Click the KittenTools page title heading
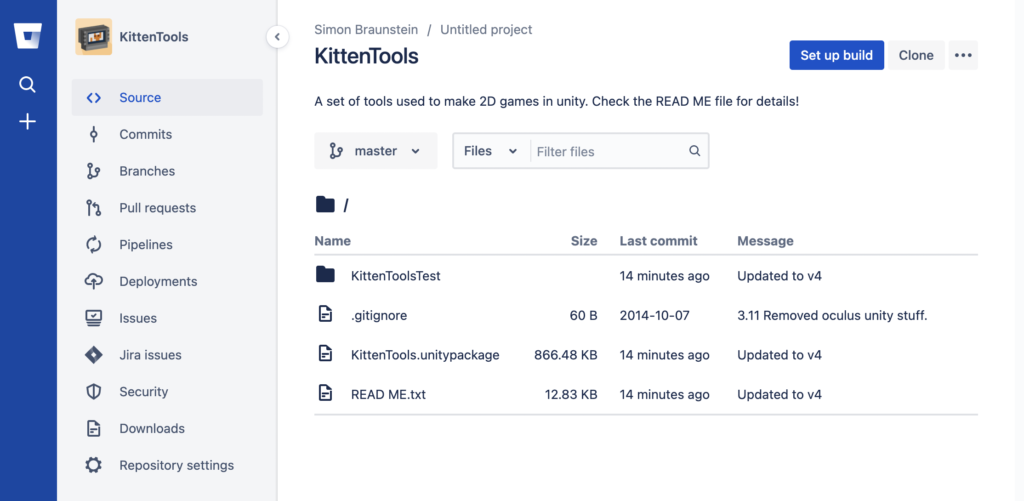The height and width of the screenshot is (501, 1024). coord(366,56)
